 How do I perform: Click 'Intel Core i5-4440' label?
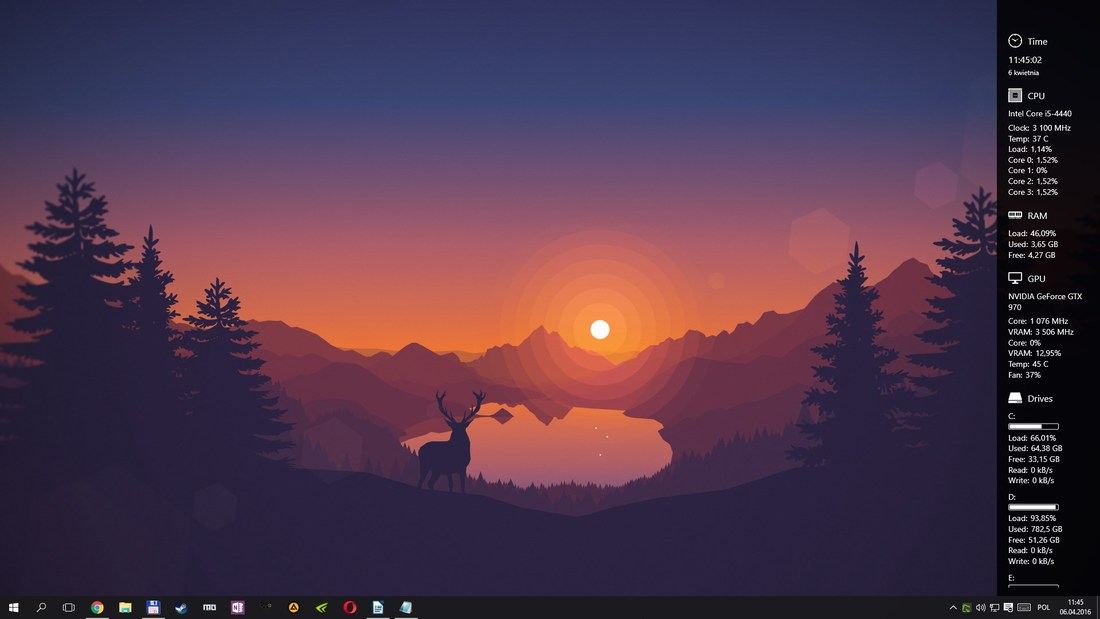pyautogui.click(x=1040, y=114)
